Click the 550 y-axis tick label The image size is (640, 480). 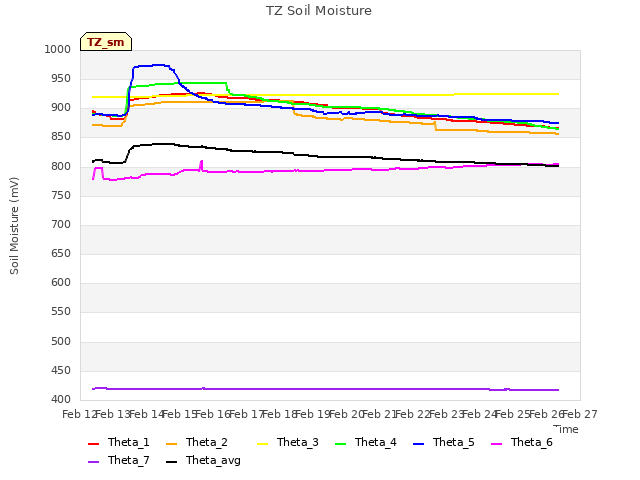tap(61, 312)
